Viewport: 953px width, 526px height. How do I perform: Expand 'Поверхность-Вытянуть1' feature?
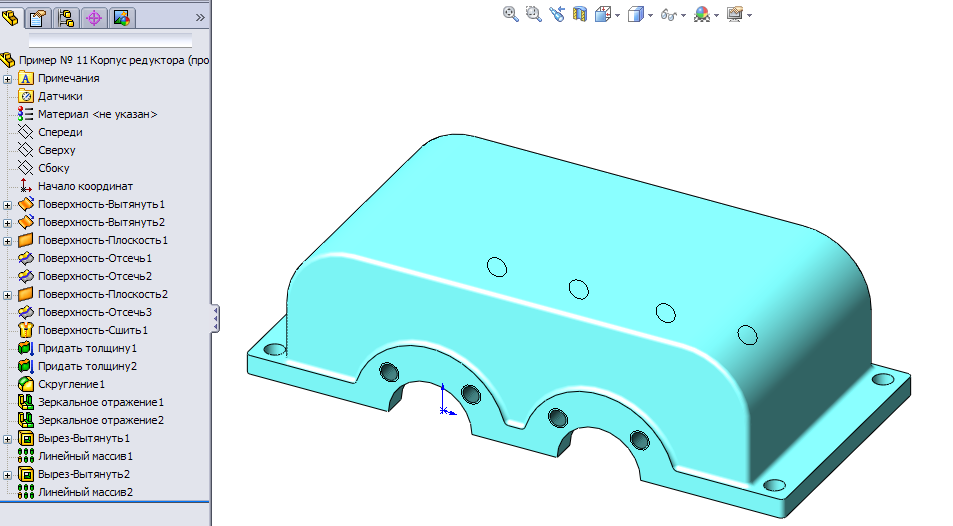click(7, 206)
